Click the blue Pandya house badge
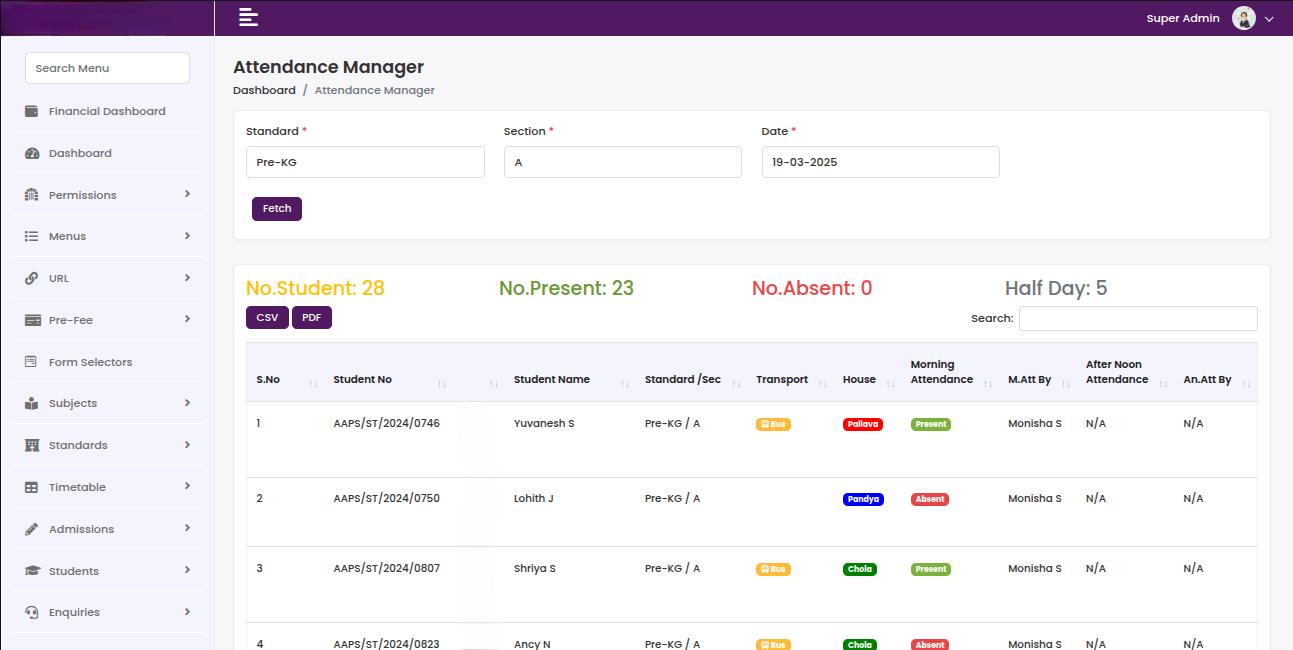This screenshot has height=650, width=1293. point(863,499)
